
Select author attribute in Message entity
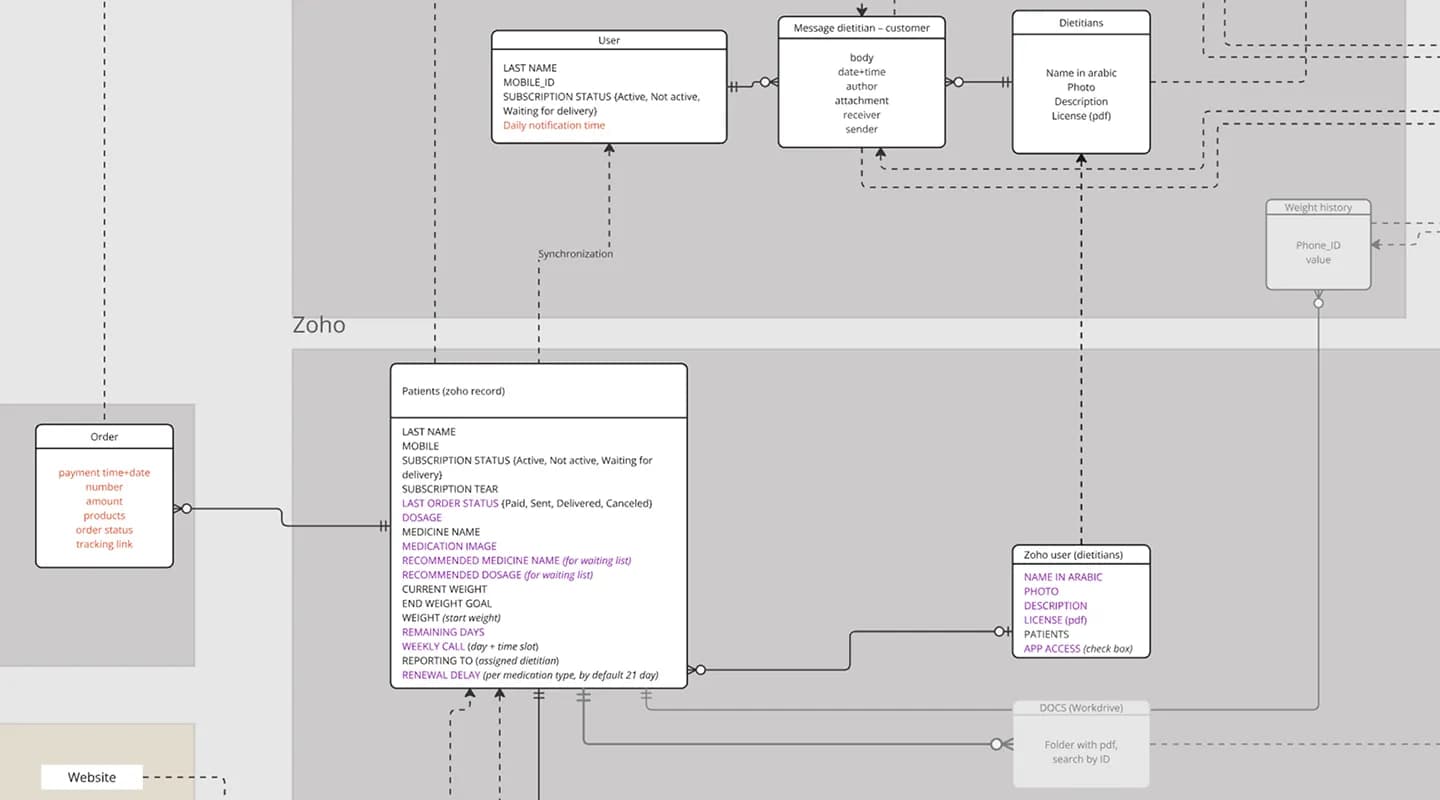[862, 86]
